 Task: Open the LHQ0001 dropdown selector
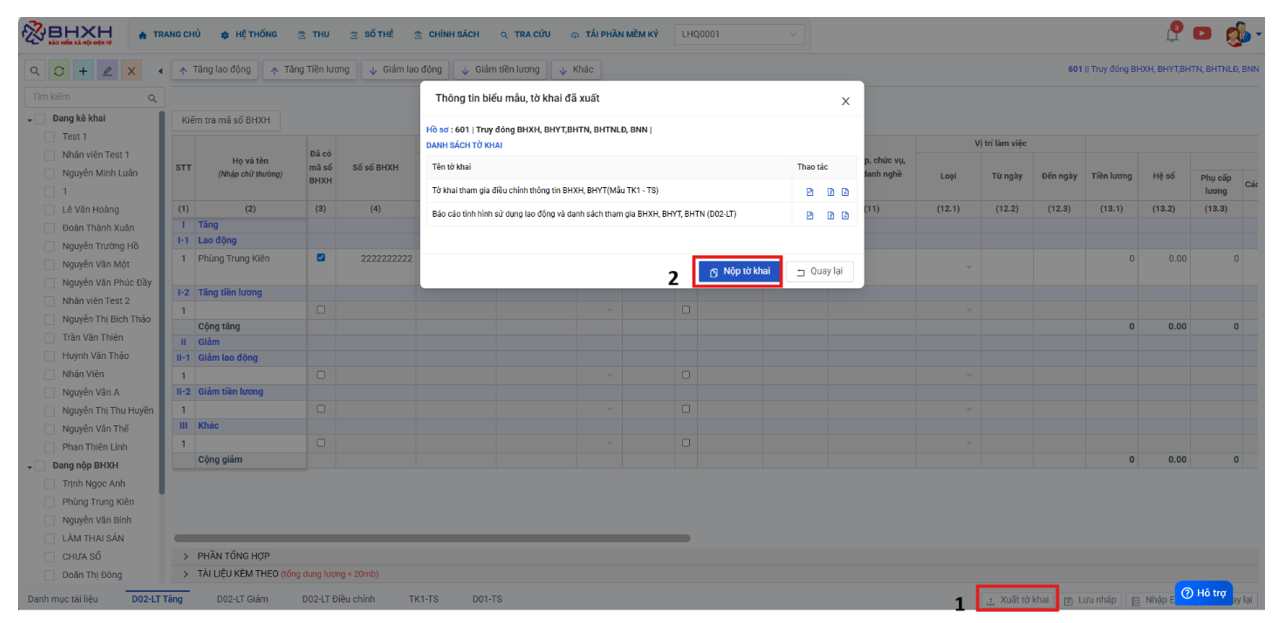pos(739,34)
